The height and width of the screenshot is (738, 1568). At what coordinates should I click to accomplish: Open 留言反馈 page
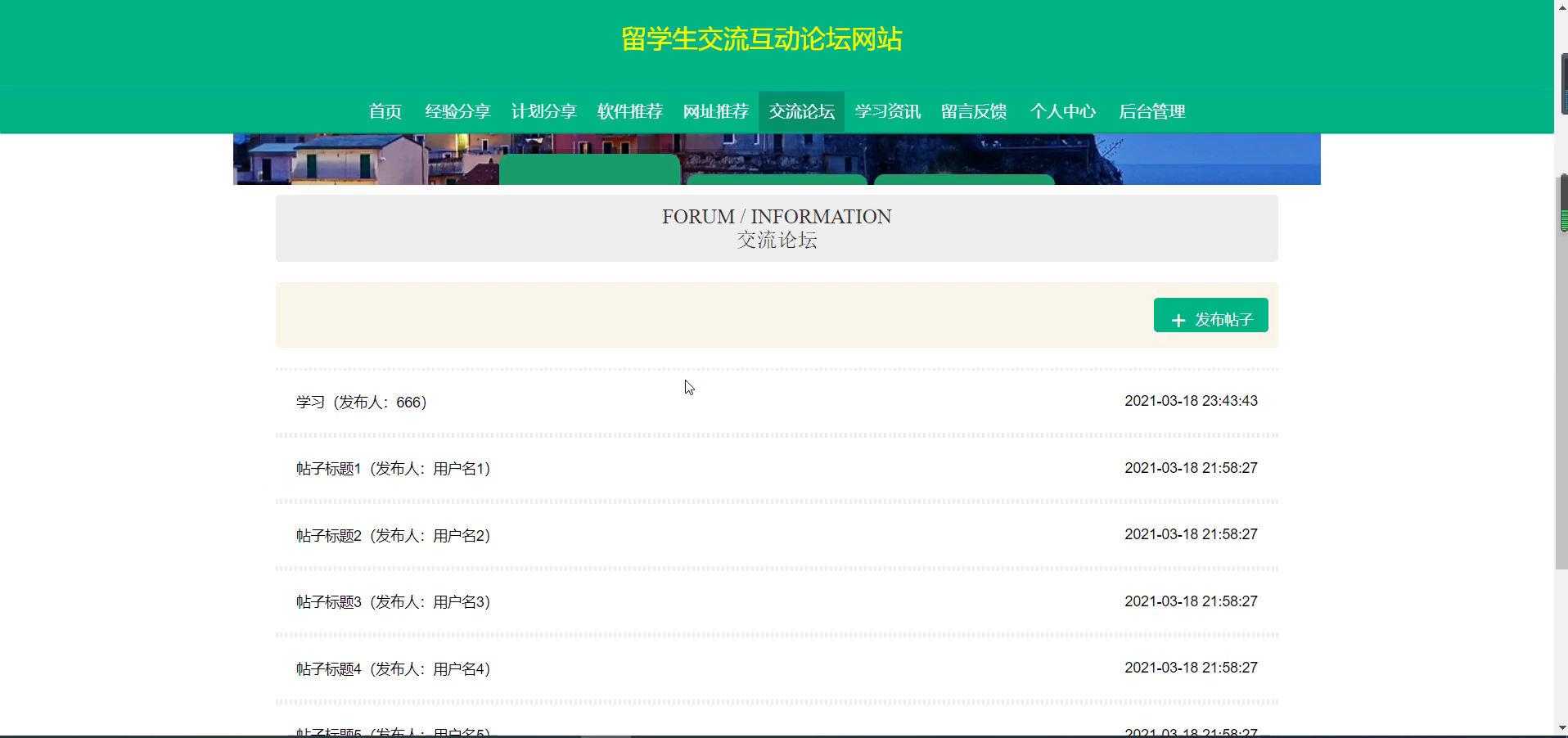point(973,111)
